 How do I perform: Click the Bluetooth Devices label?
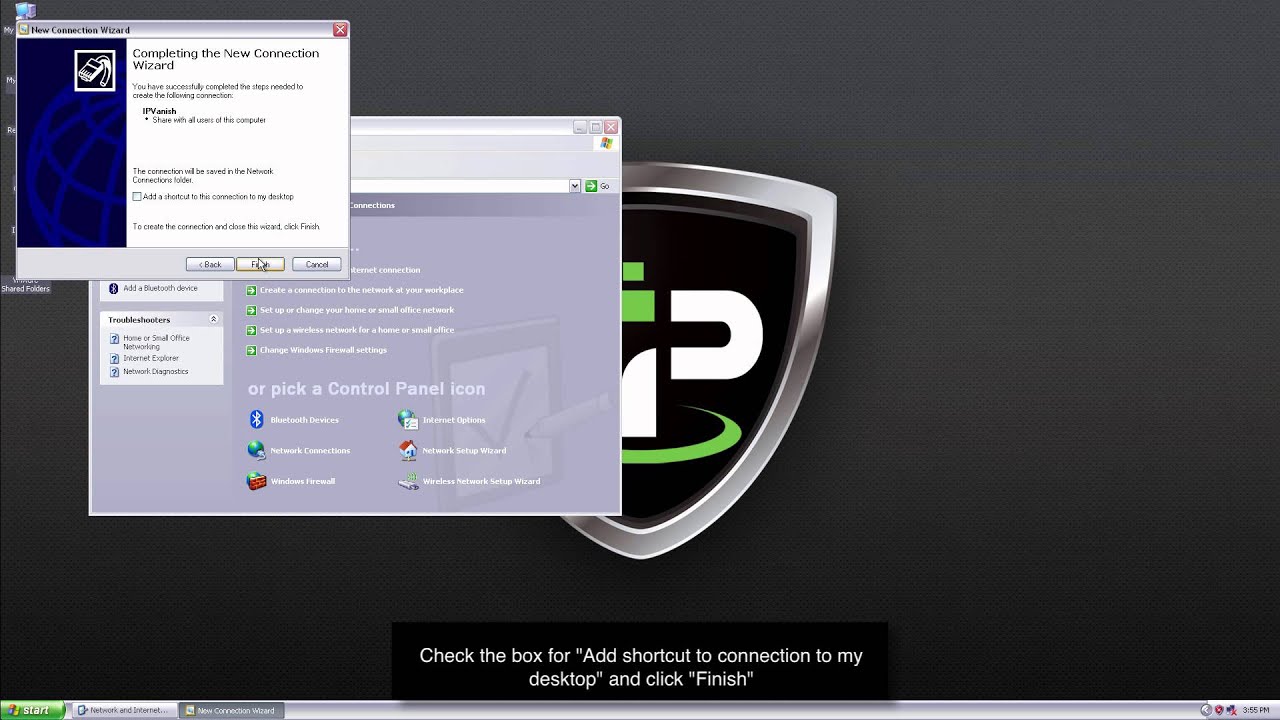coord(304,420)
